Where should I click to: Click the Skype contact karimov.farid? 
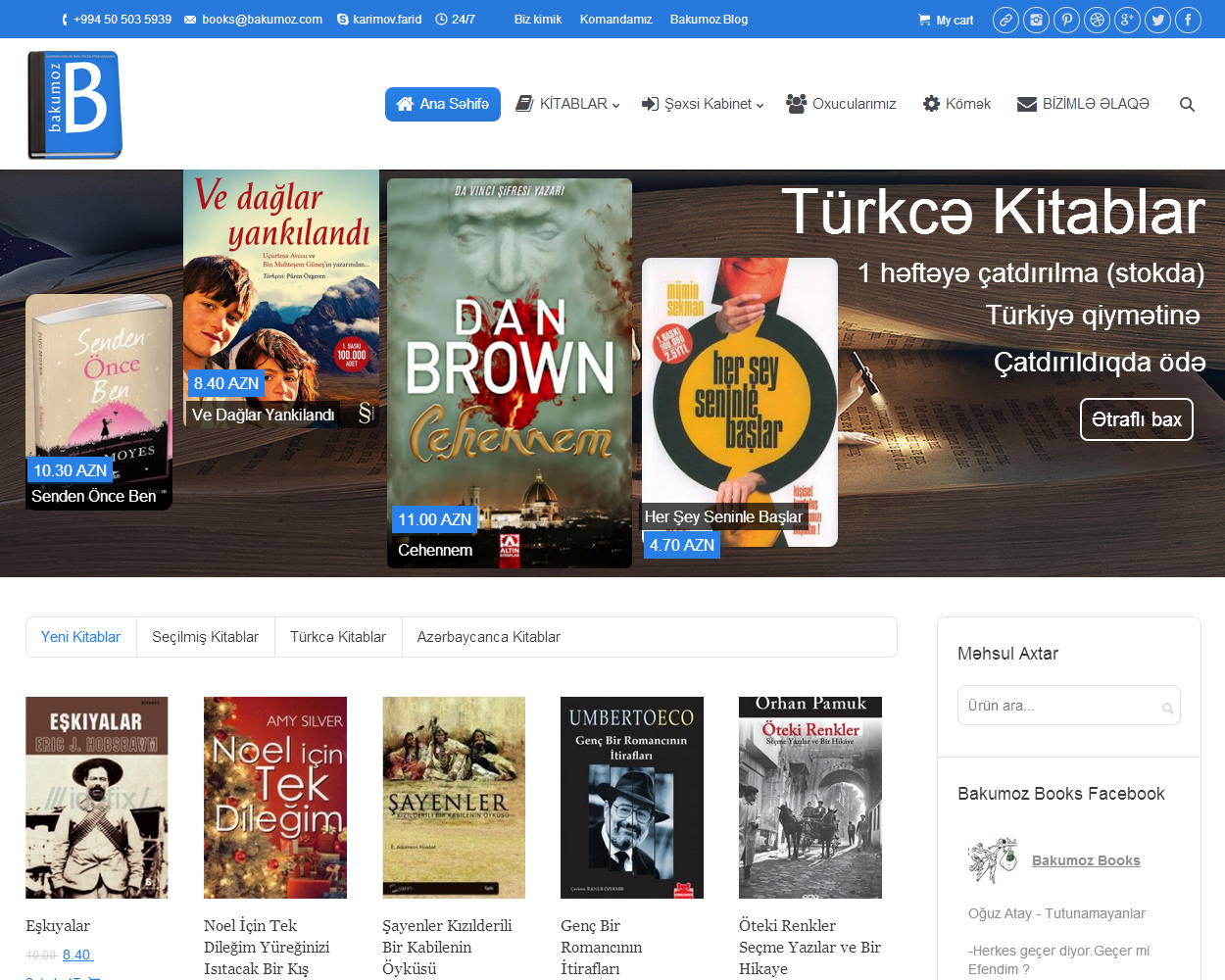click(379, 20)
